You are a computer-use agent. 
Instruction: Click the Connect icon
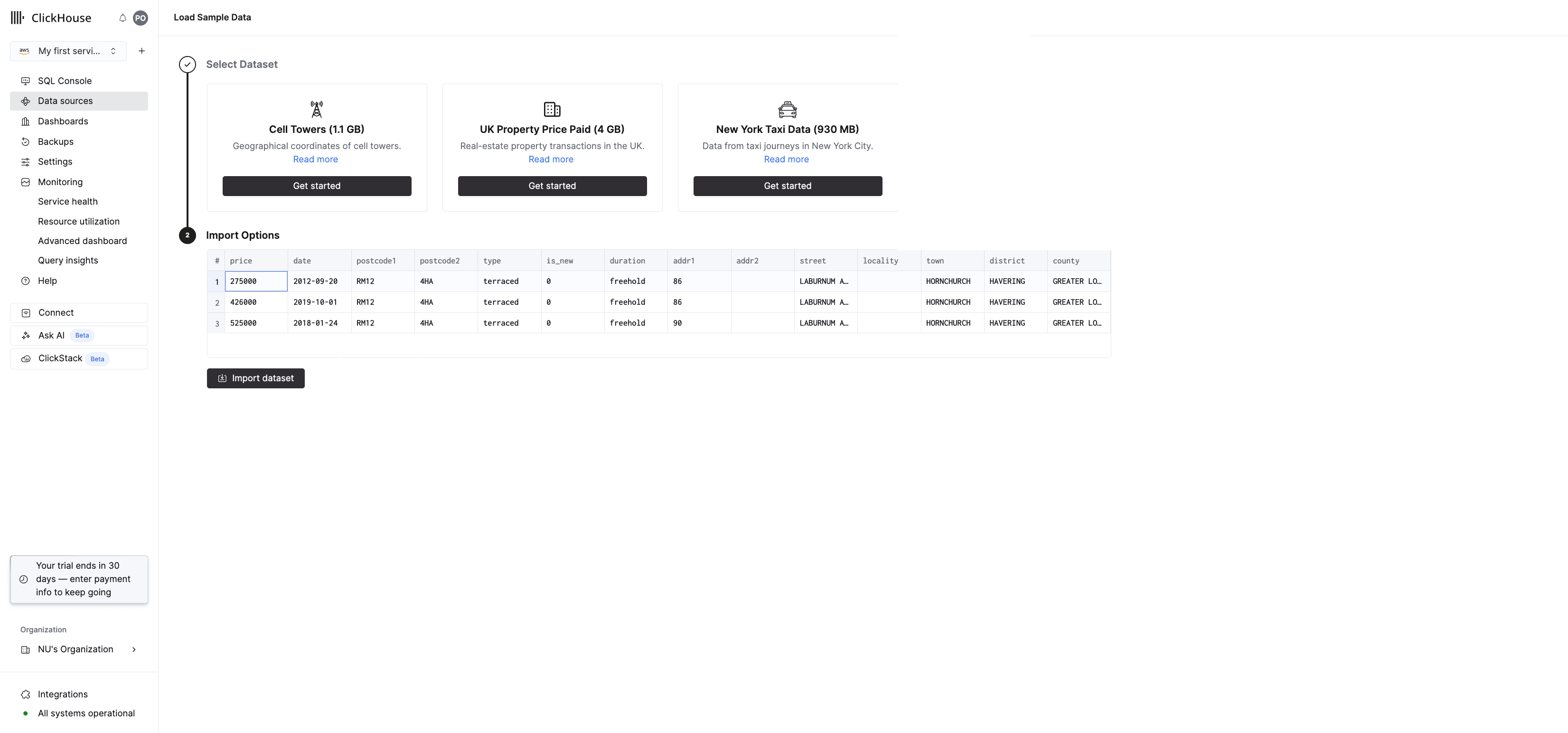[x=26, y=313]
